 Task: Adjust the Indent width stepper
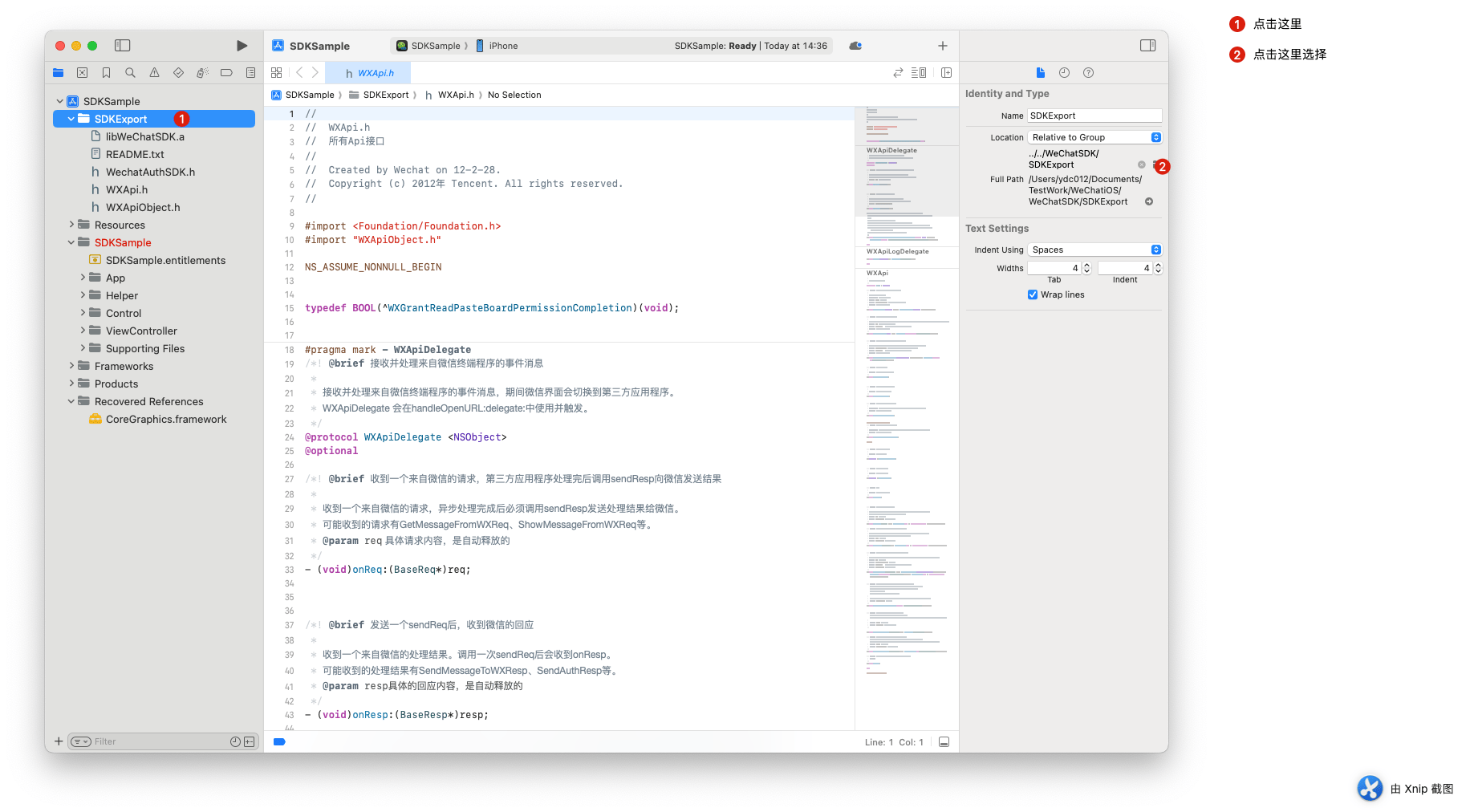tap(1158, 268)
